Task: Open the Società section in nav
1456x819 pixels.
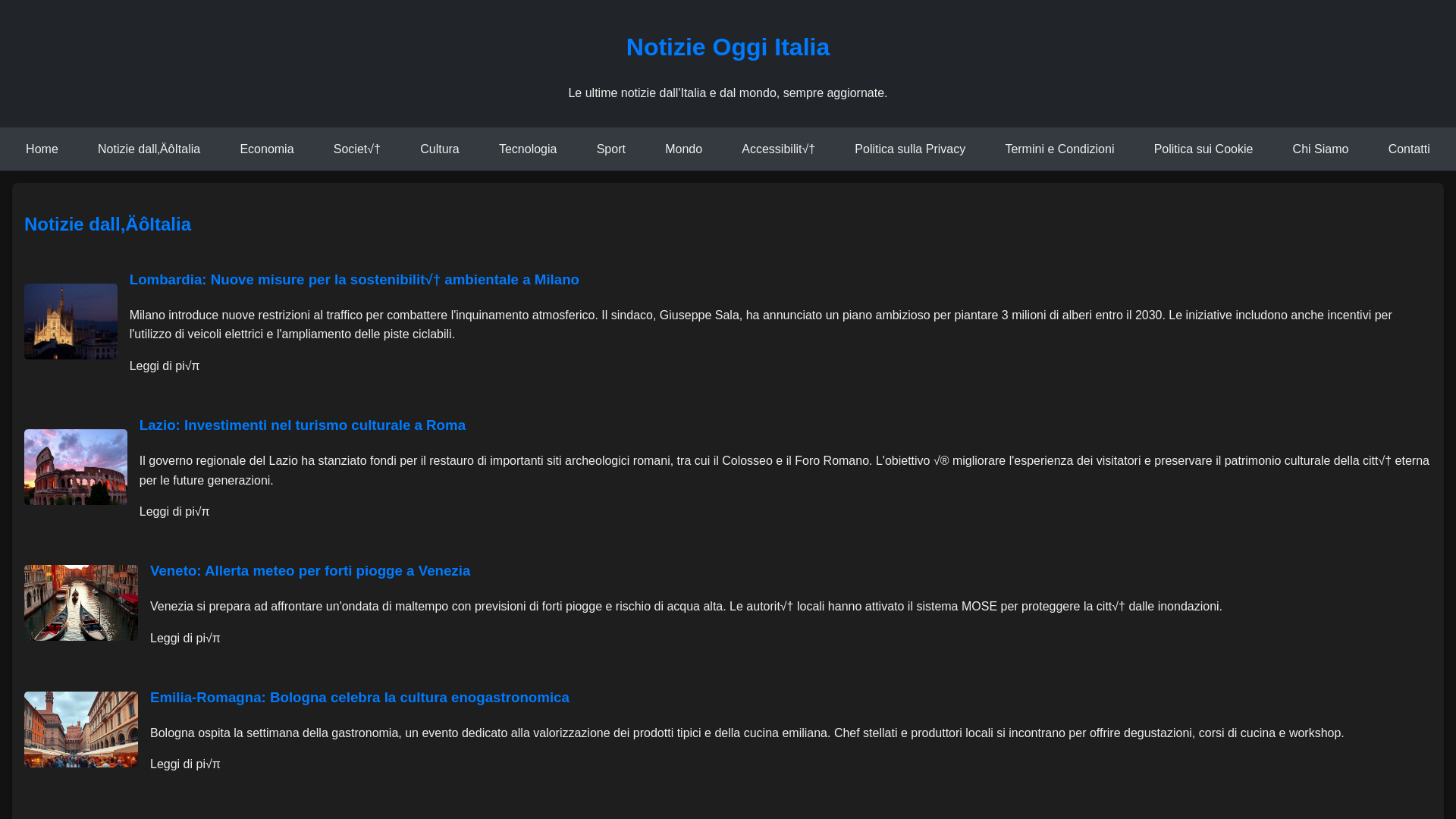Action: tap(357, 149)
